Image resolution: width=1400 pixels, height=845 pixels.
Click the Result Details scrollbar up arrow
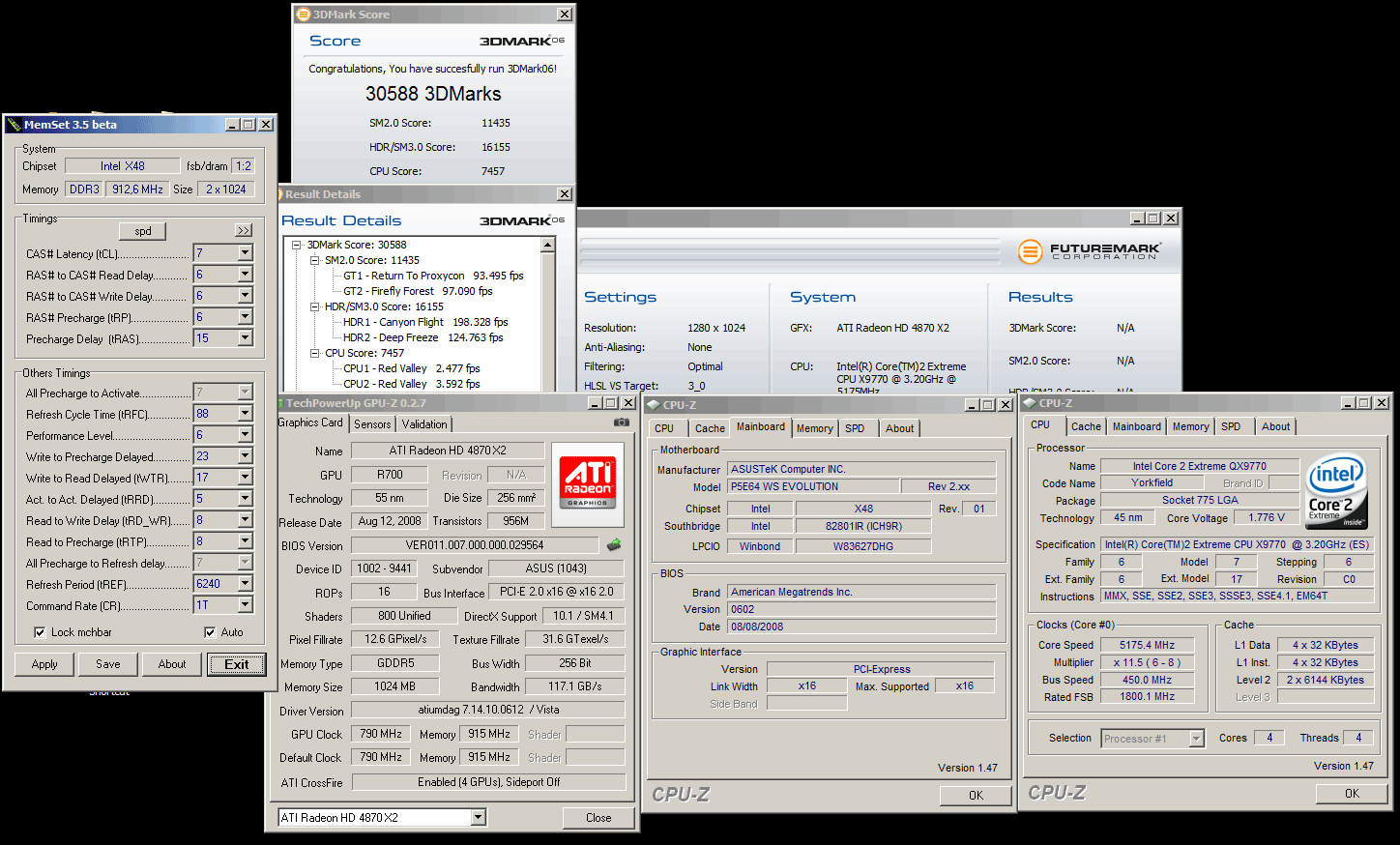[x=548, y=246]
